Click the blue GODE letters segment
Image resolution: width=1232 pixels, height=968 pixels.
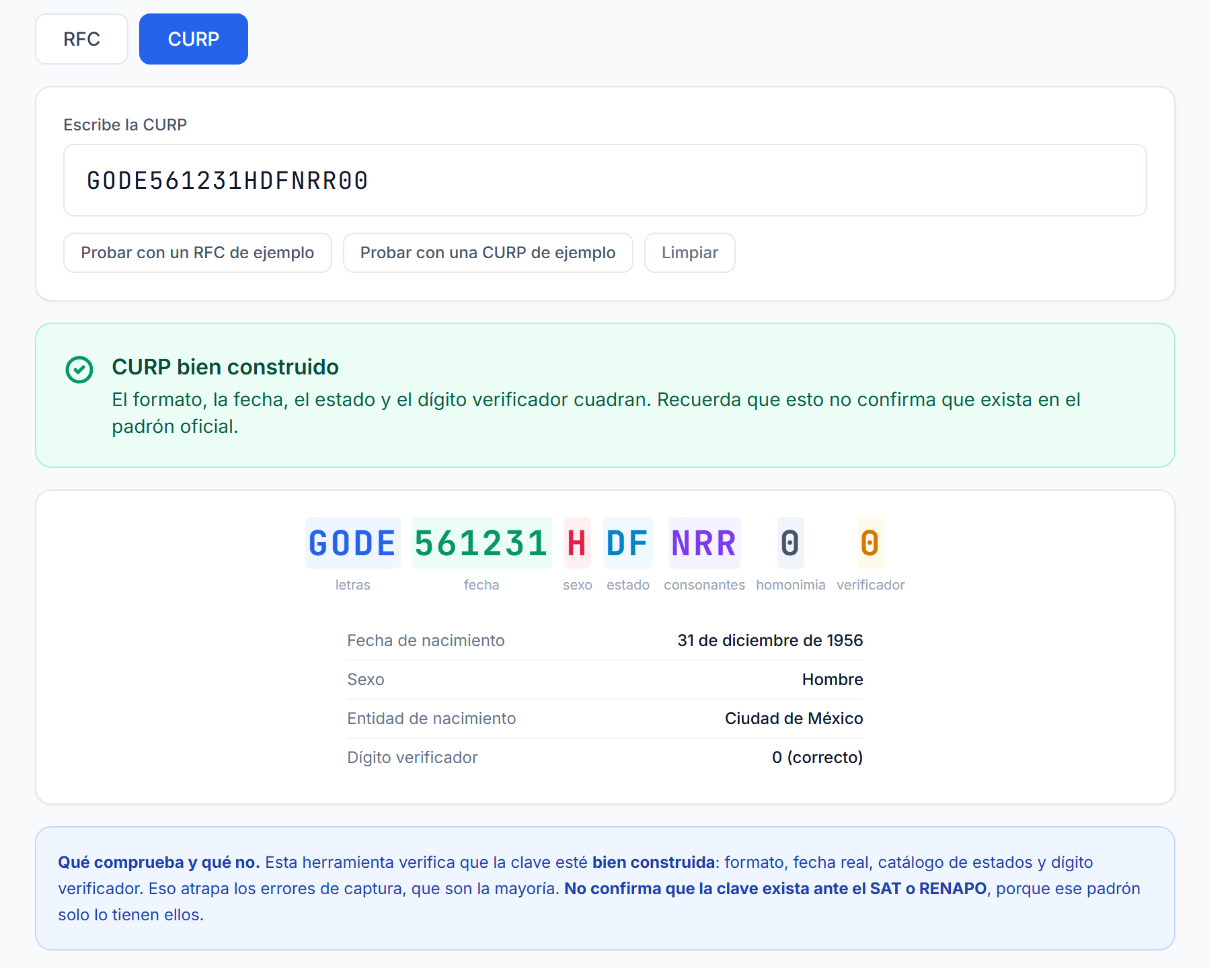(x=352, y=542)
